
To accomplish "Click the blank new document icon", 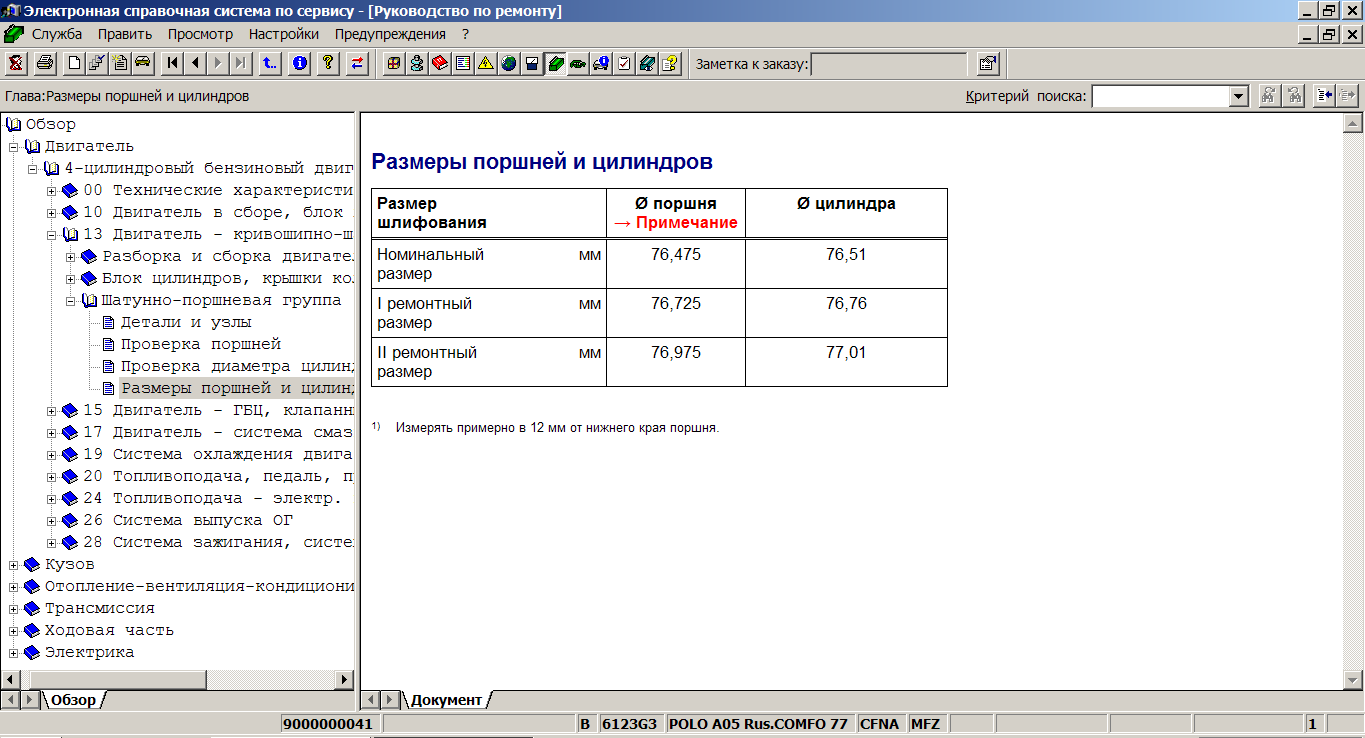I will tap(74, 64).
